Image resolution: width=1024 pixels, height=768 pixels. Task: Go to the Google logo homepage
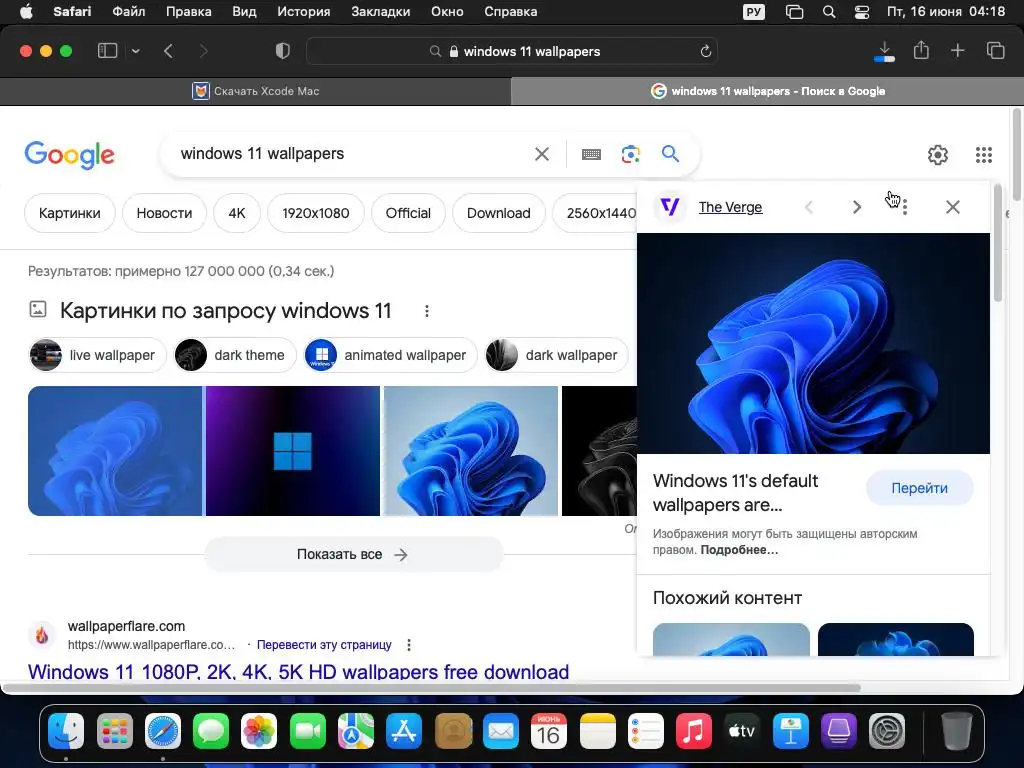pos(69,155)
